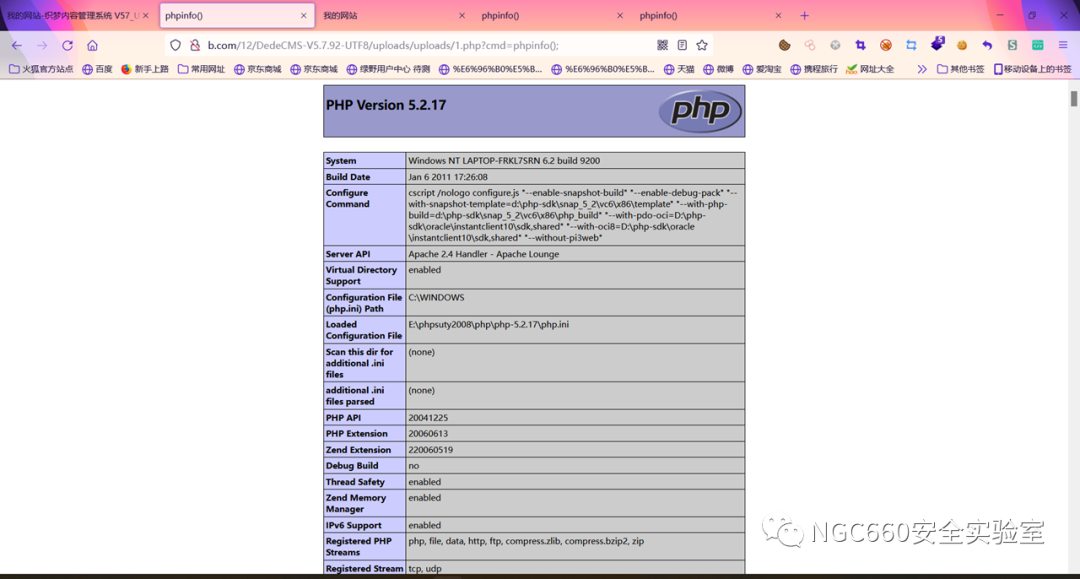Close the active phpinfo() tab
This screenshot has height=579, width=1080.
coord(304,15)
